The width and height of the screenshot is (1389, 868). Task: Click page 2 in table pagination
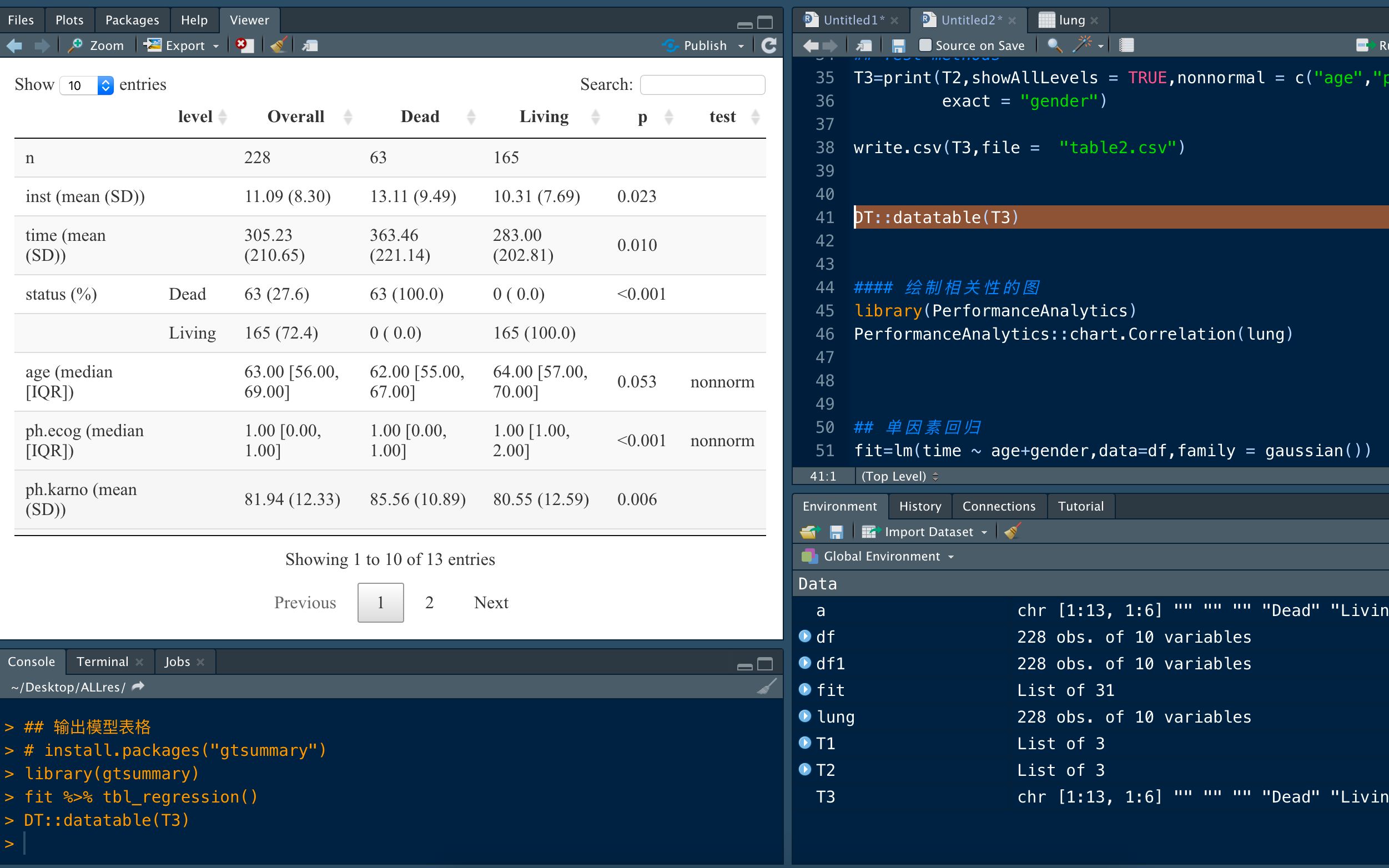[429, 602]
